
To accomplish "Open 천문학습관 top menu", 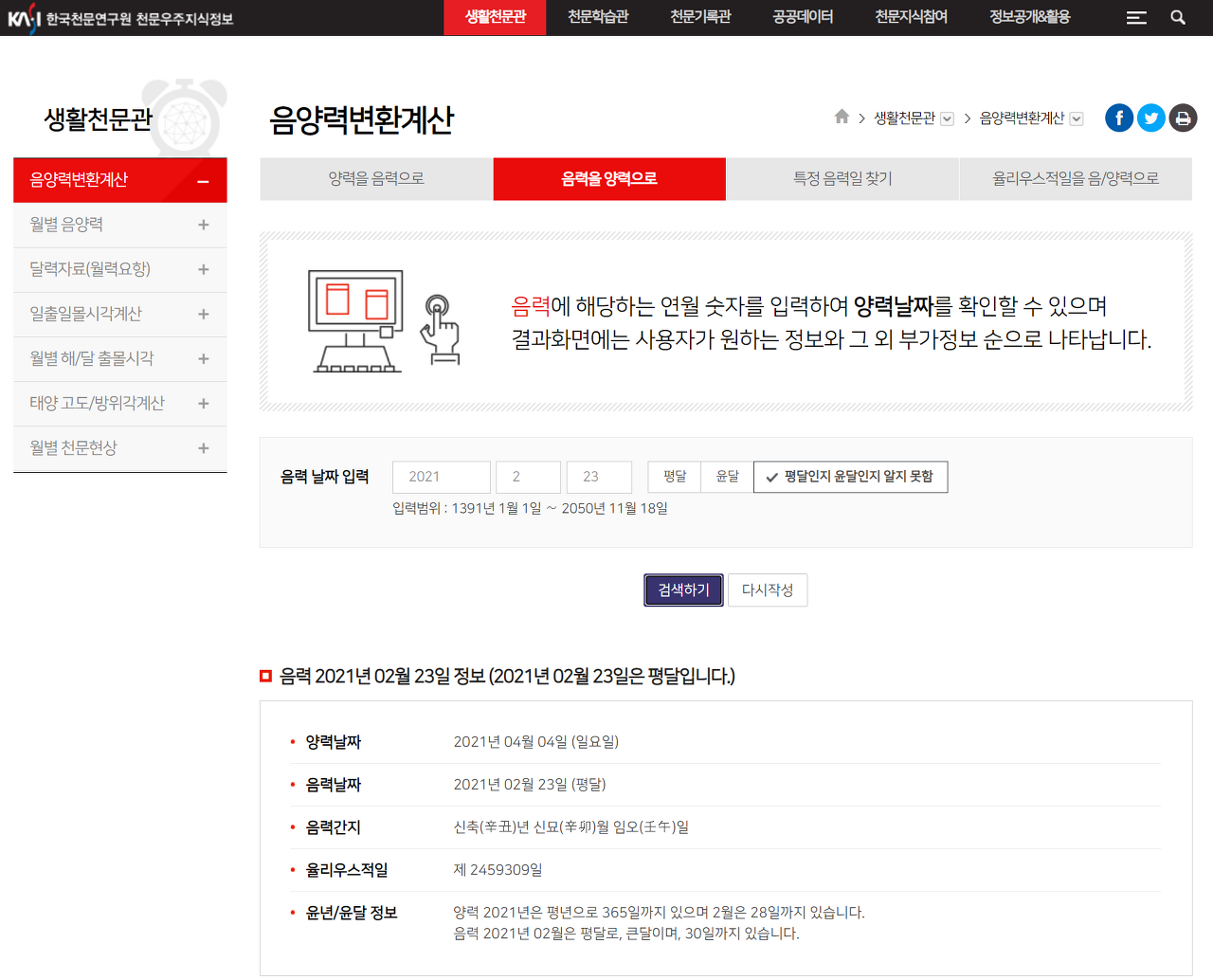I will pyautogui.click(x=598, y=17).
